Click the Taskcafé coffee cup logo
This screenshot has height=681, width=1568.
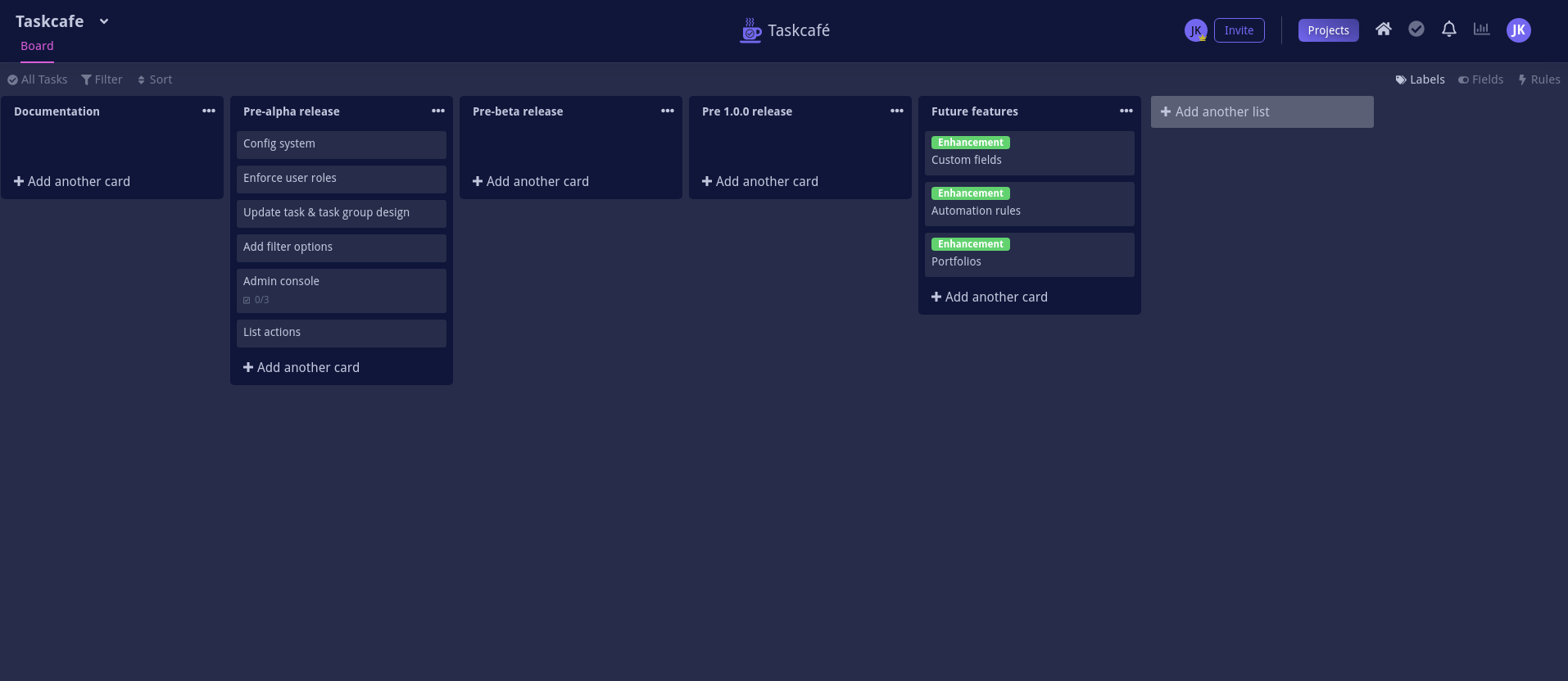(750, 30)
